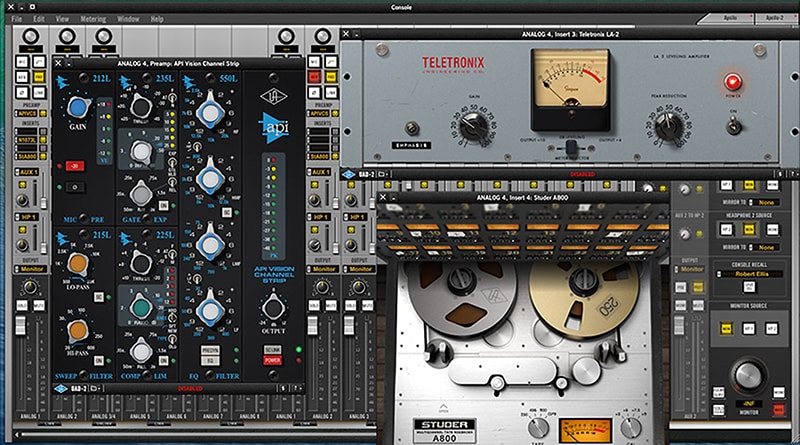This screenshot has height=445, width=800.
Task: Open the HP 1 send selector on first channel
Action: pos(27,217)
